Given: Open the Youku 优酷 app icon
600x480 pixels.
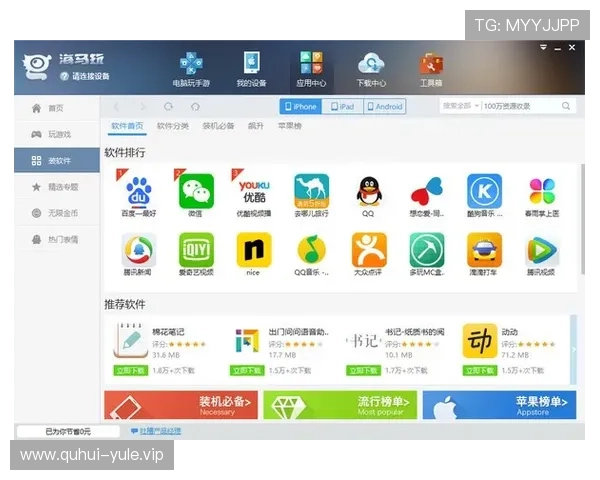Looking at the screenshot, I should pos(254,191).
